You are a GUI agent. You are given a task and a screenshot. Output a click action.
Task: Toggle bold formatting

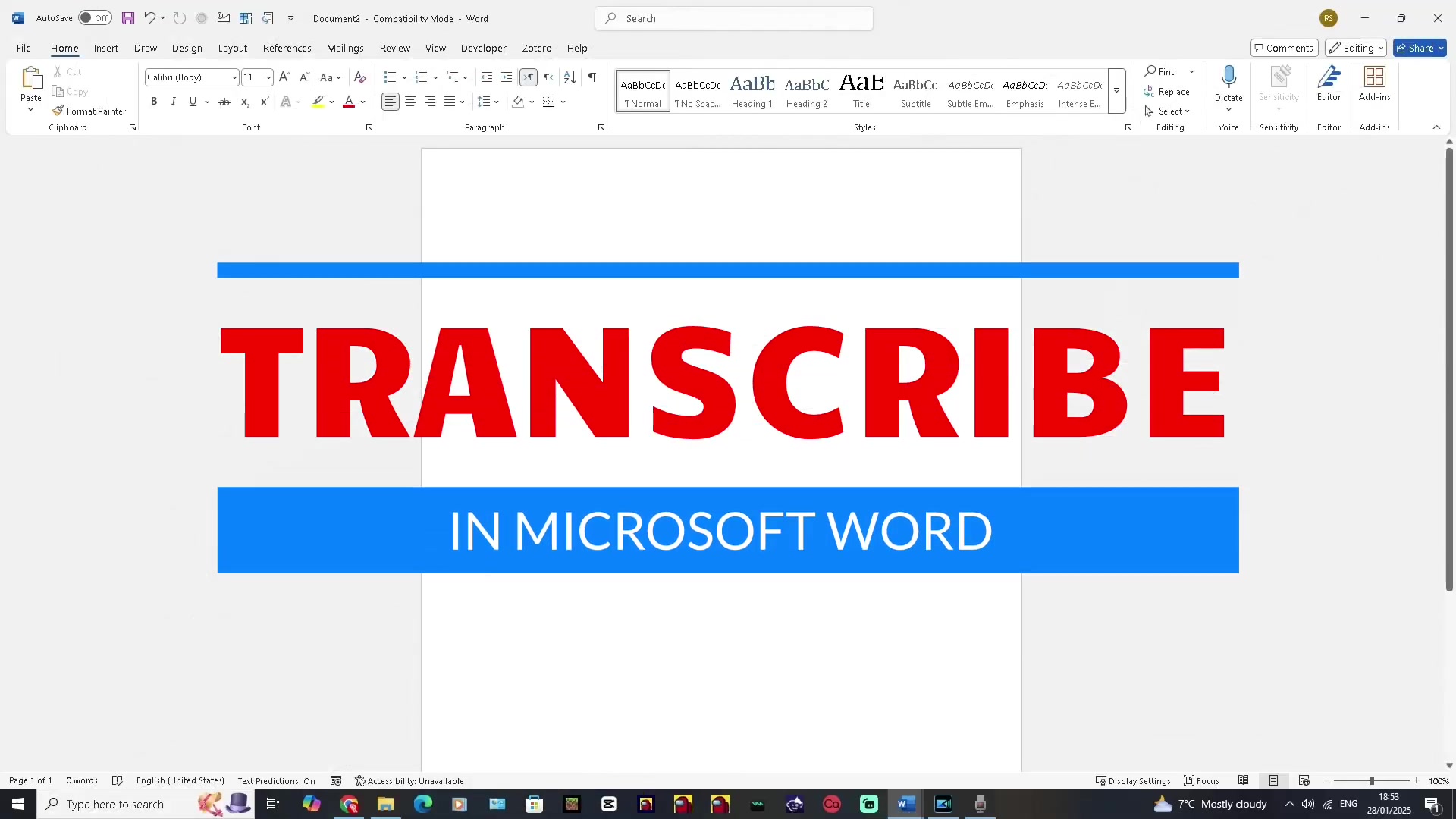[x=154, y=101]
